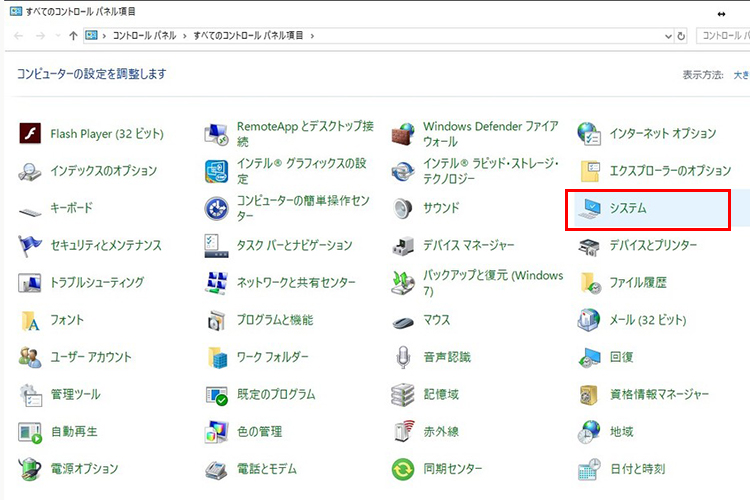
Task: Open the ファイル履歴 icon
Action: [590, 283]
